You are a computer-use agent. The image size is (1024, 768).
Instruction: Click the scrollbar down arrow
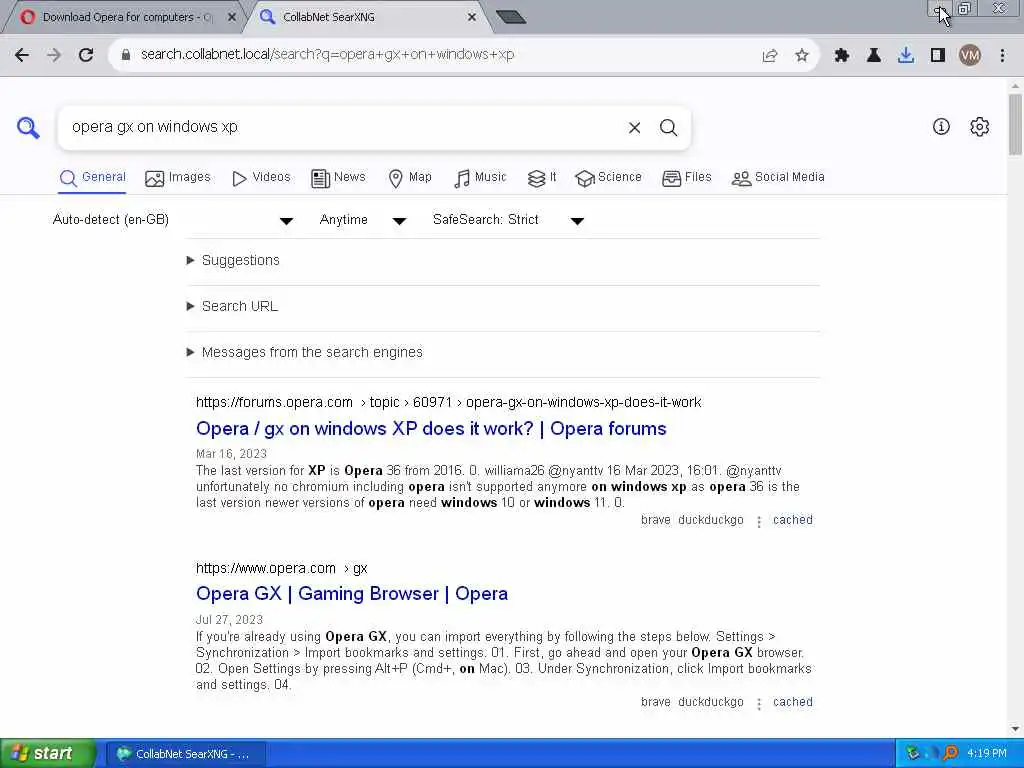tap(1015, 729)
